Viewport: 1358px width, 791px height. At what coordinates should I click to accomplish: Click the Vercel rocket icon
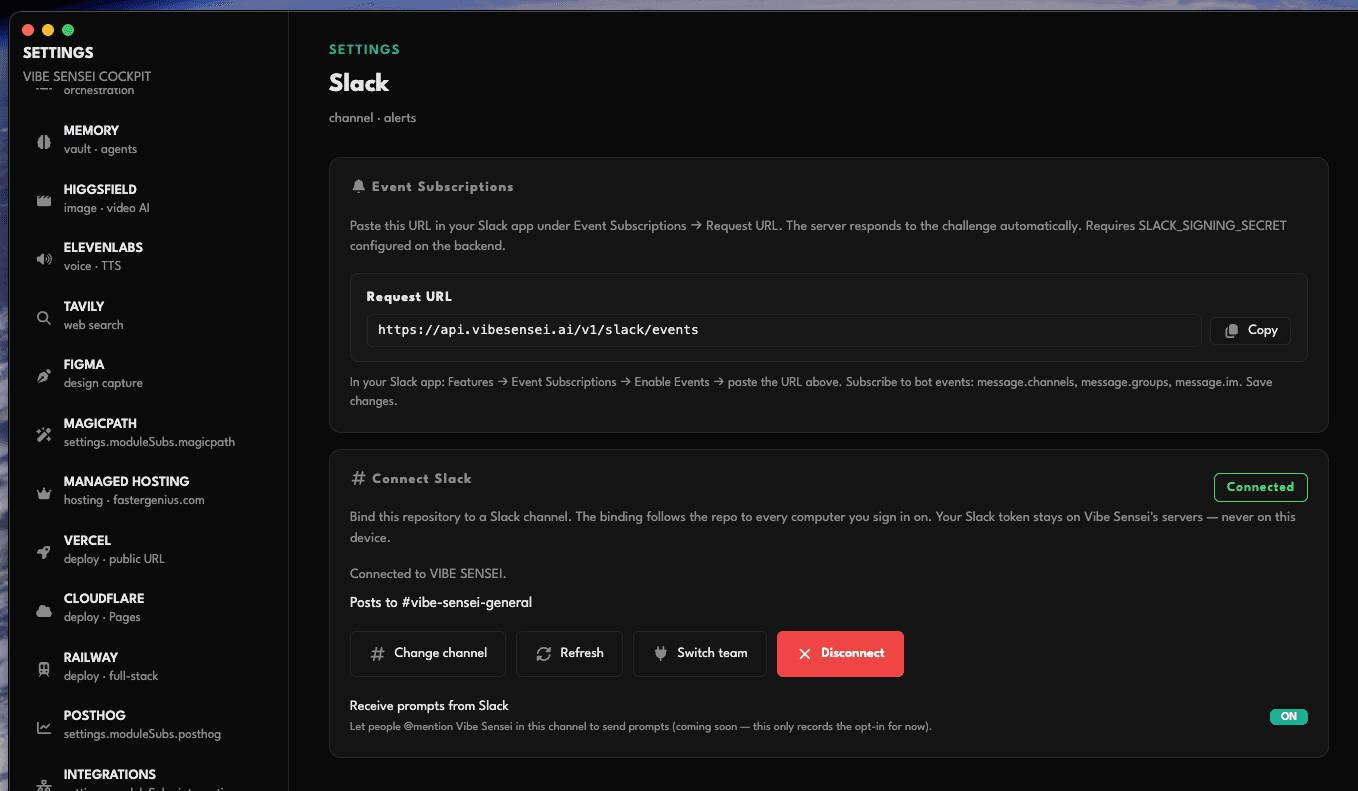pyautogui.click(x=44, y=552)
